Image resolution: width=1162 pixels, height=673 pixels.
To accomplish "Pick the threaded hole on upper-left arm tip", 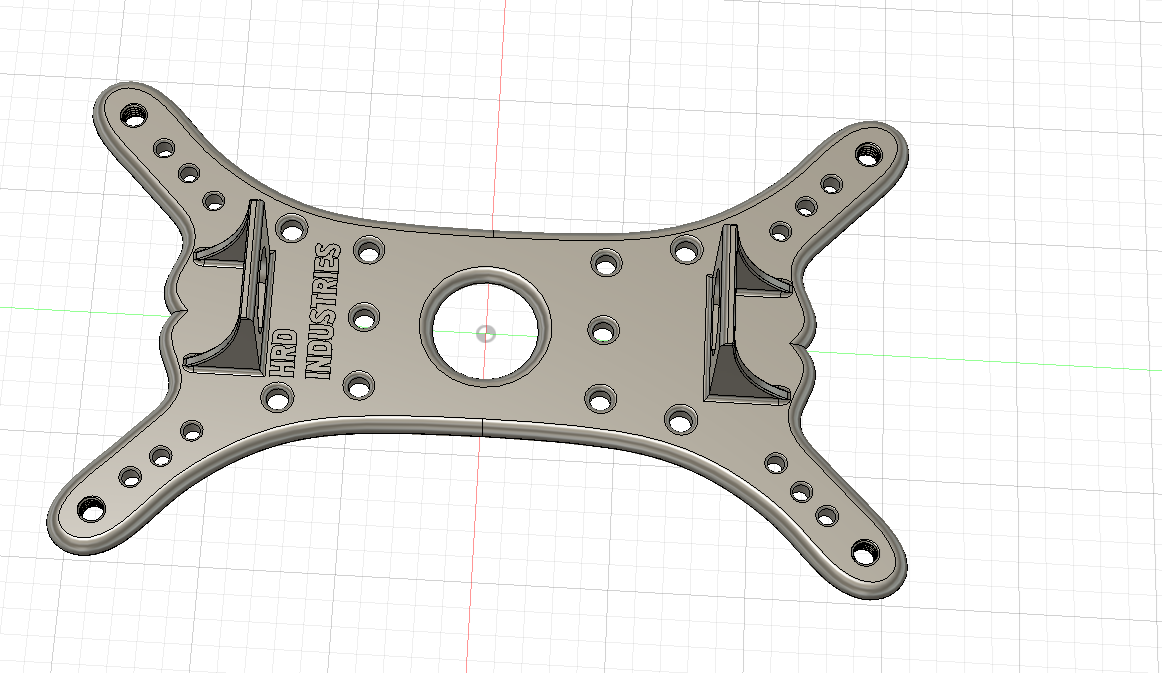I will tap(134, 116).
